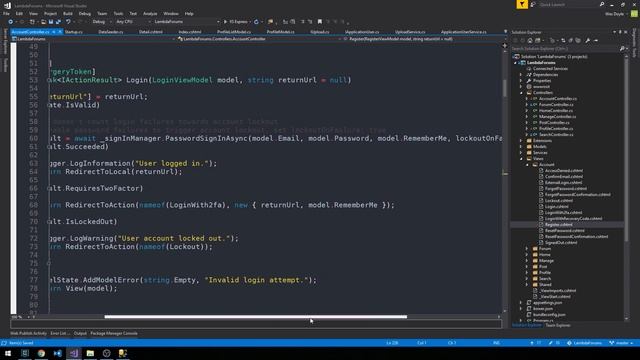Open the View menu

(33, 13)
